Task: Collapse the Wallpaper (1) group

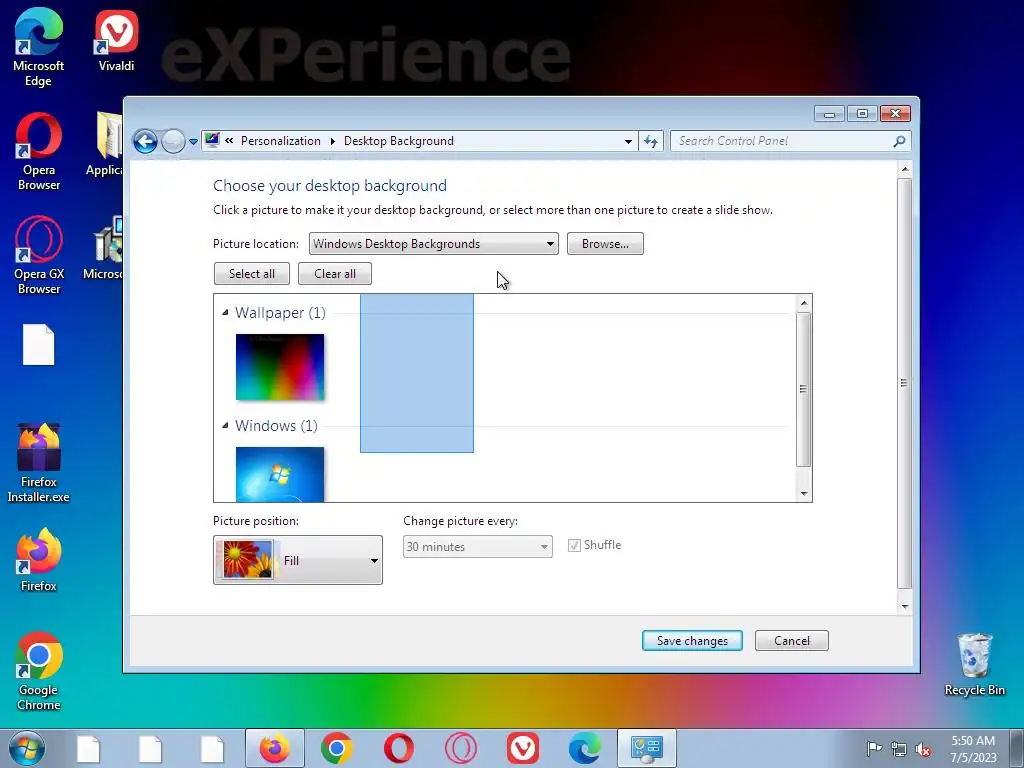Action: point(225,313)
